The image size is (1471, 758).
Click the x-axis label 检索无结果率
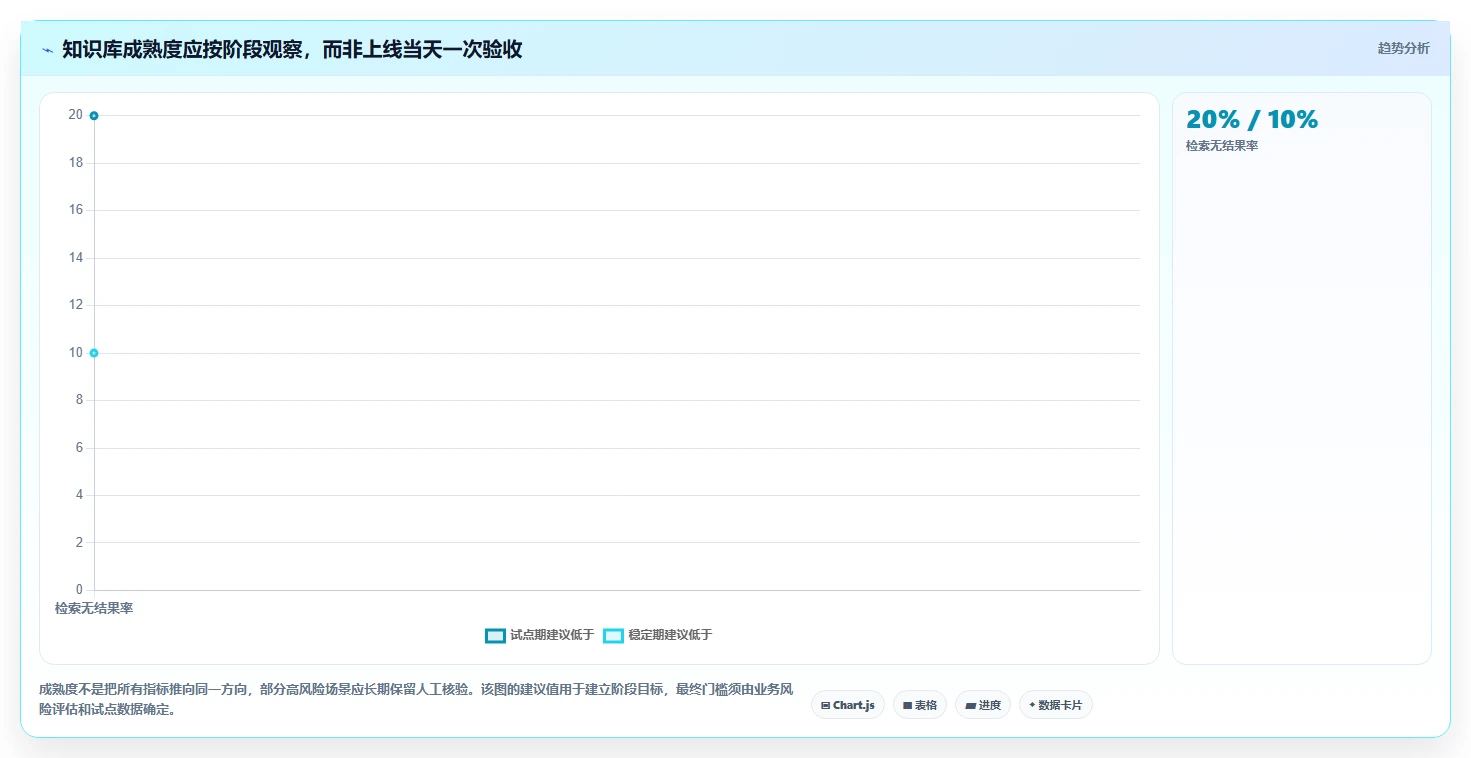pos(94,608)
